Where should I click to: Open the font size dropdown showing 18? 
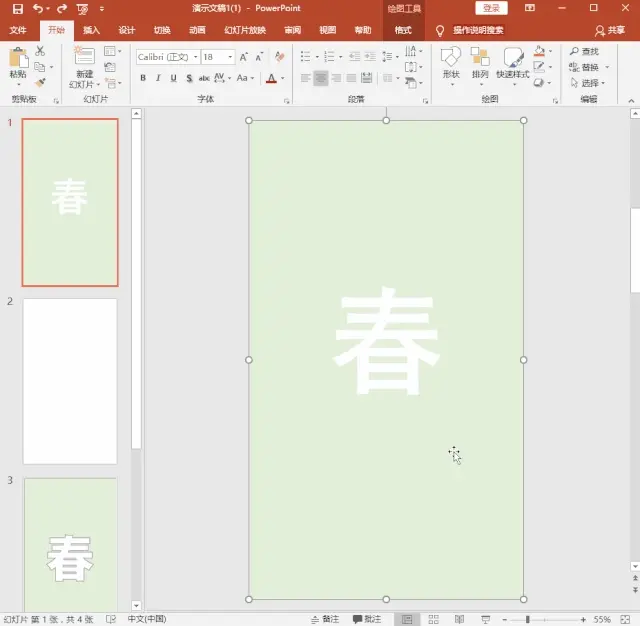click(x=230, y=57)
